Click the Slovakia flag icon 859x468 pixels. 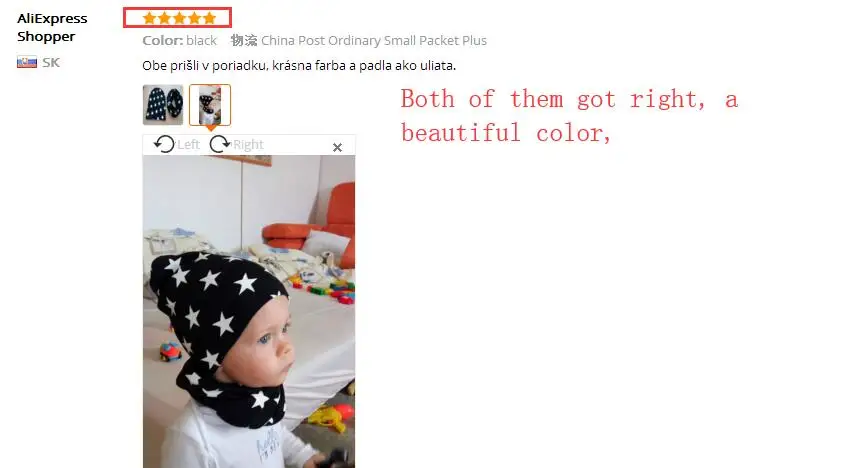(27, 62)
